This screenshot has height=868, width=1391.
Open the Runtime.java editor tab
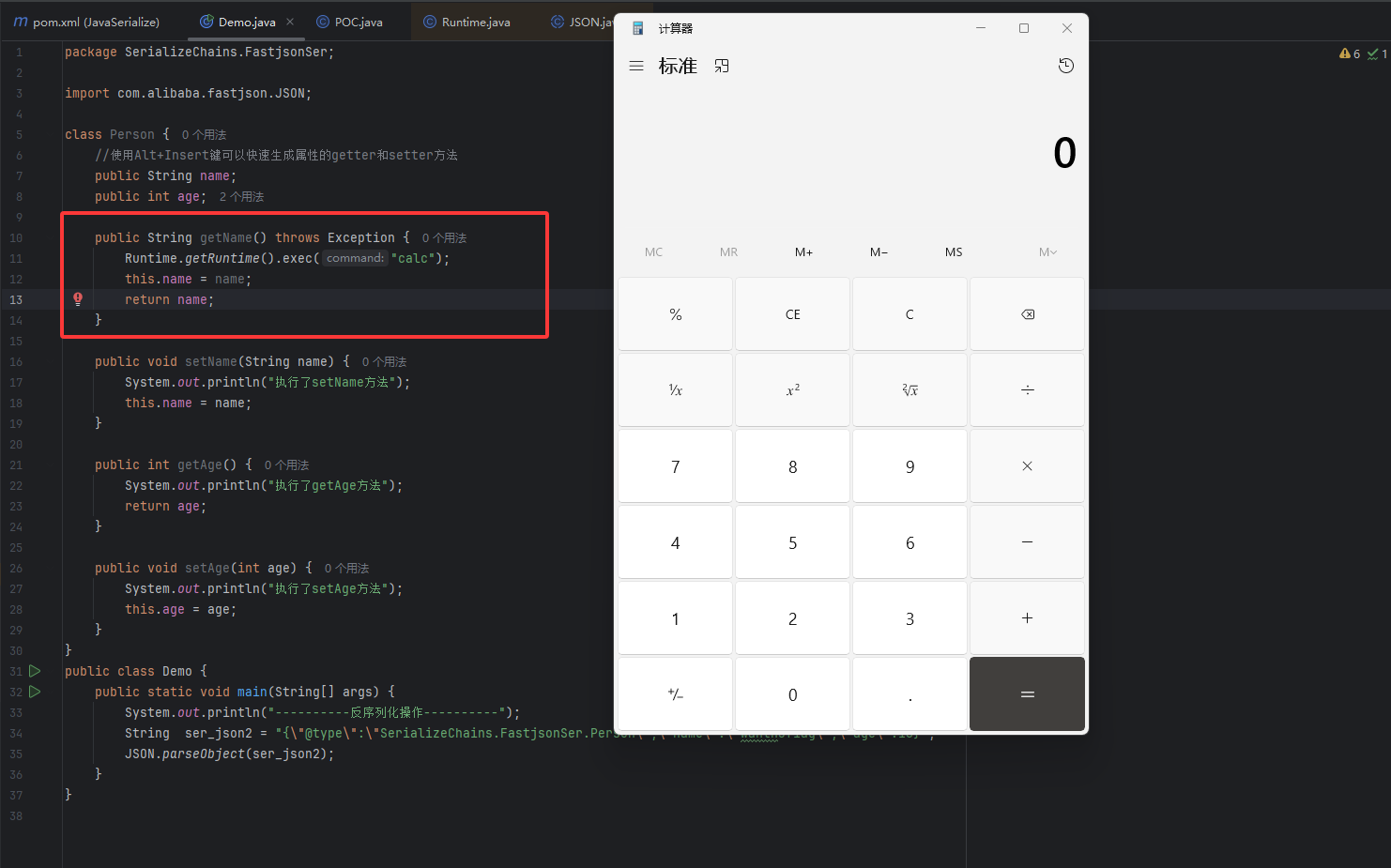tap(475, 22)
